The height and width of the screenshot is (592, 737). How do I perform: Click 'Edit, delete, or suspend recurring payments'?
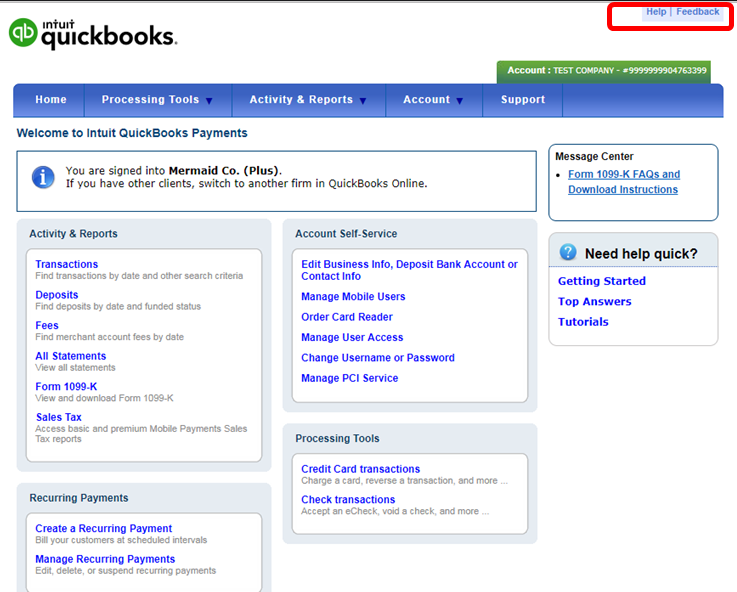pyautogui.click(x=125, y=570)
